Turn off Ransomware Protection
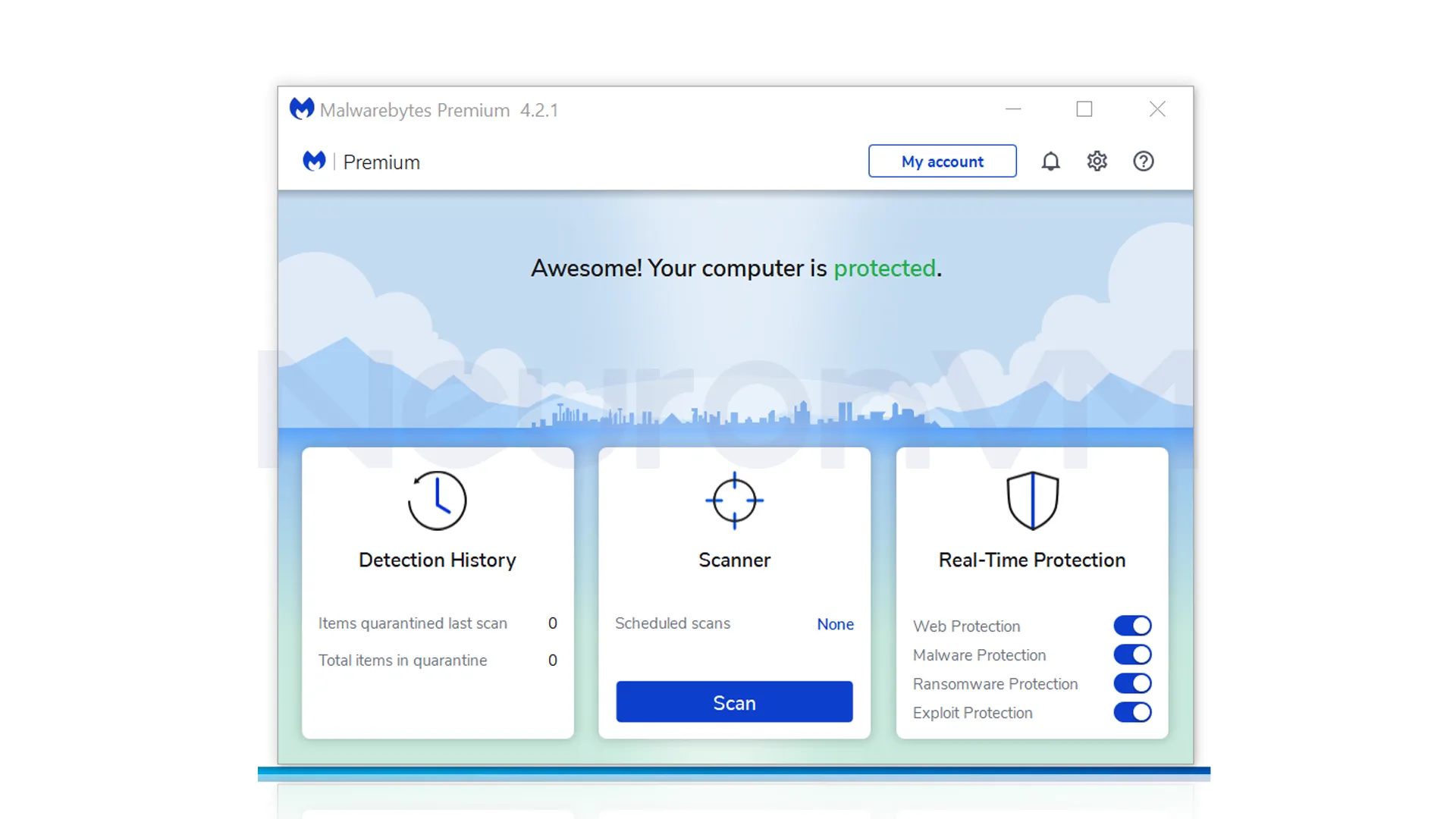Viewport: 1456px width, 819px height. (x=1132, y=683)
